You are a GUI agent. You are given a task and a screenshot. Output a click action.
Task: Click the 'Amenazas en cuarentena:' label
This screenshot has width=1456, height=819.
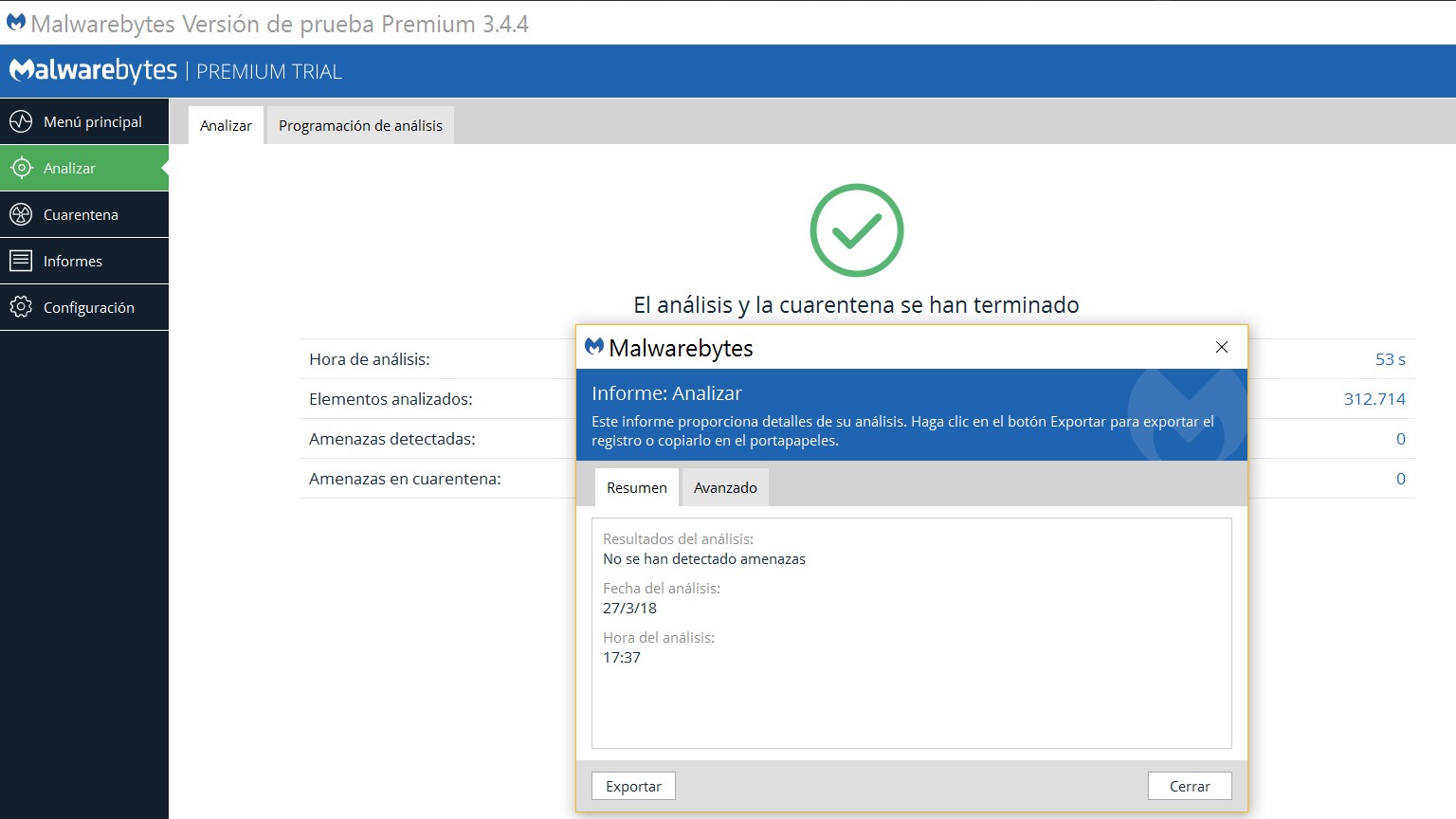(405, 479)
